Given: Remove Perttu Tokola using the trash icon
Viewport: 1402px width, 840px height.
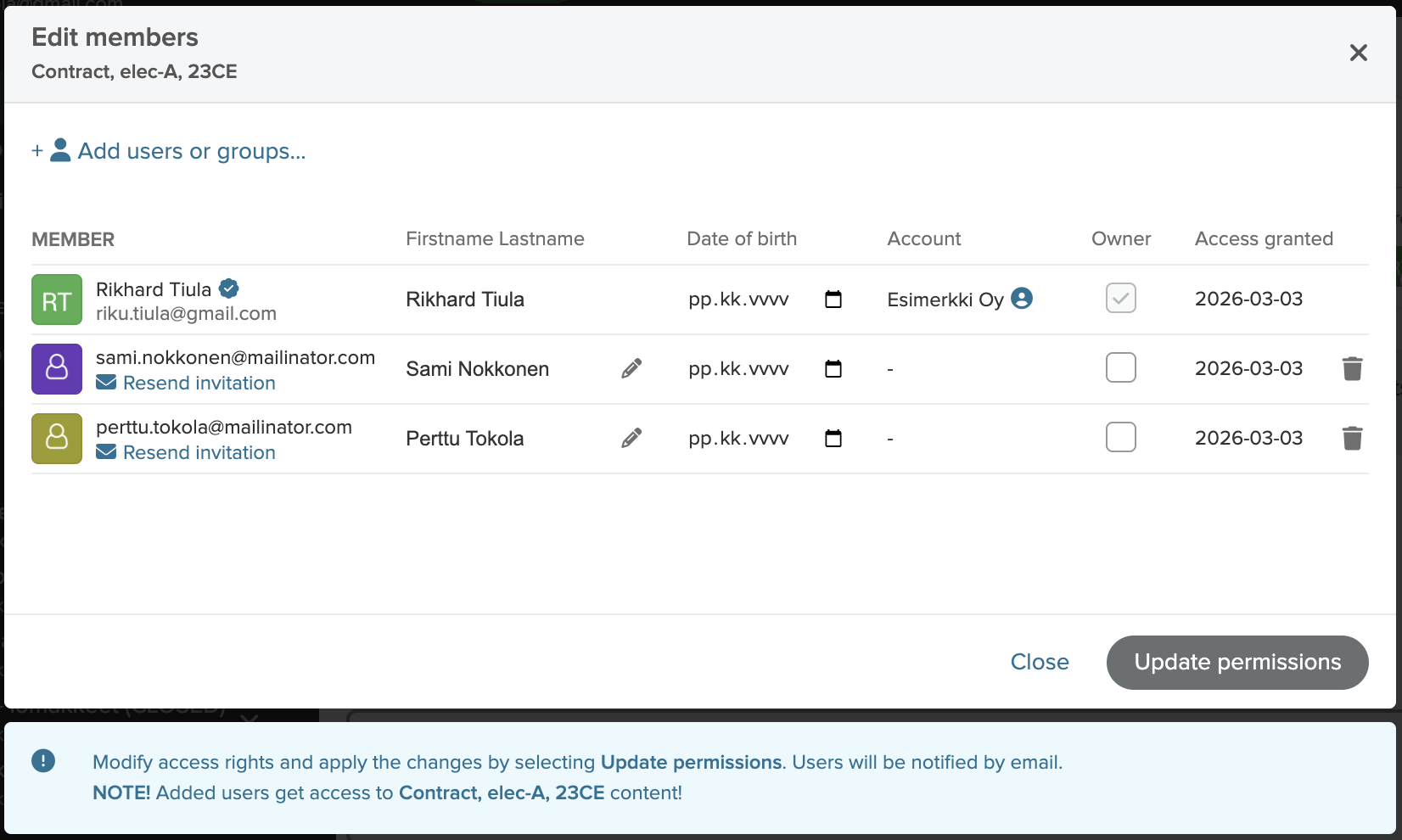Looking at the screenshot, I should [x=1352, y=438].
